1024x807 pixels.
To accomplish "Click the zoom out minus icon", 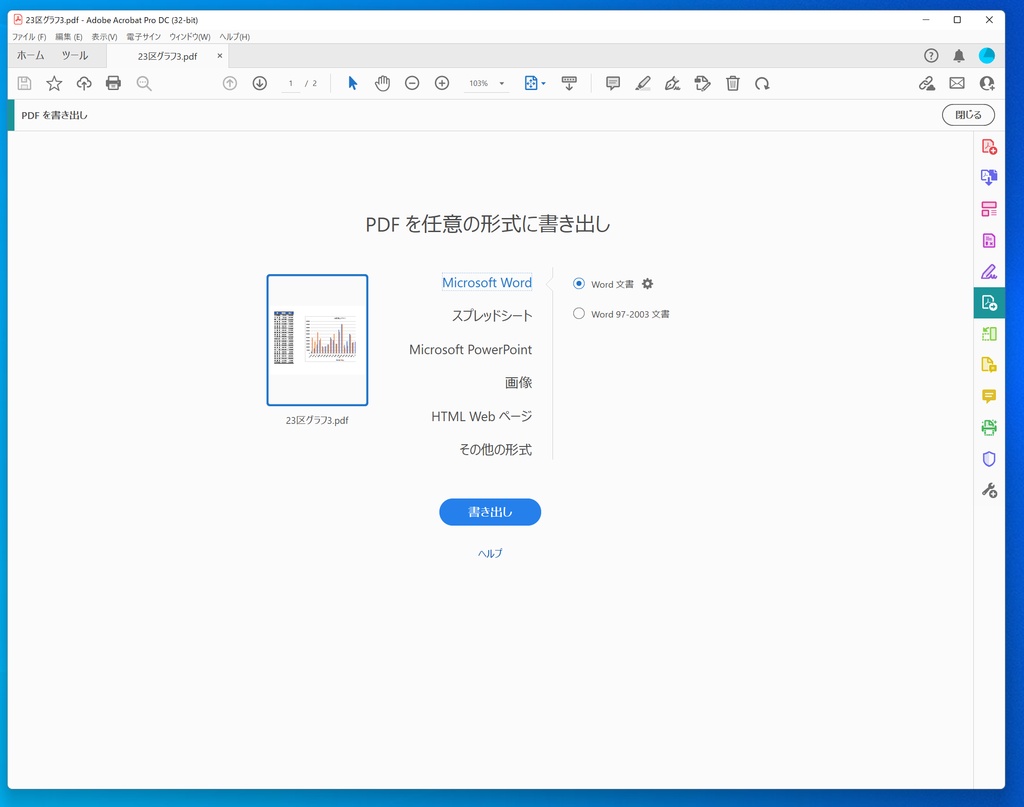I will pos(412,84).
